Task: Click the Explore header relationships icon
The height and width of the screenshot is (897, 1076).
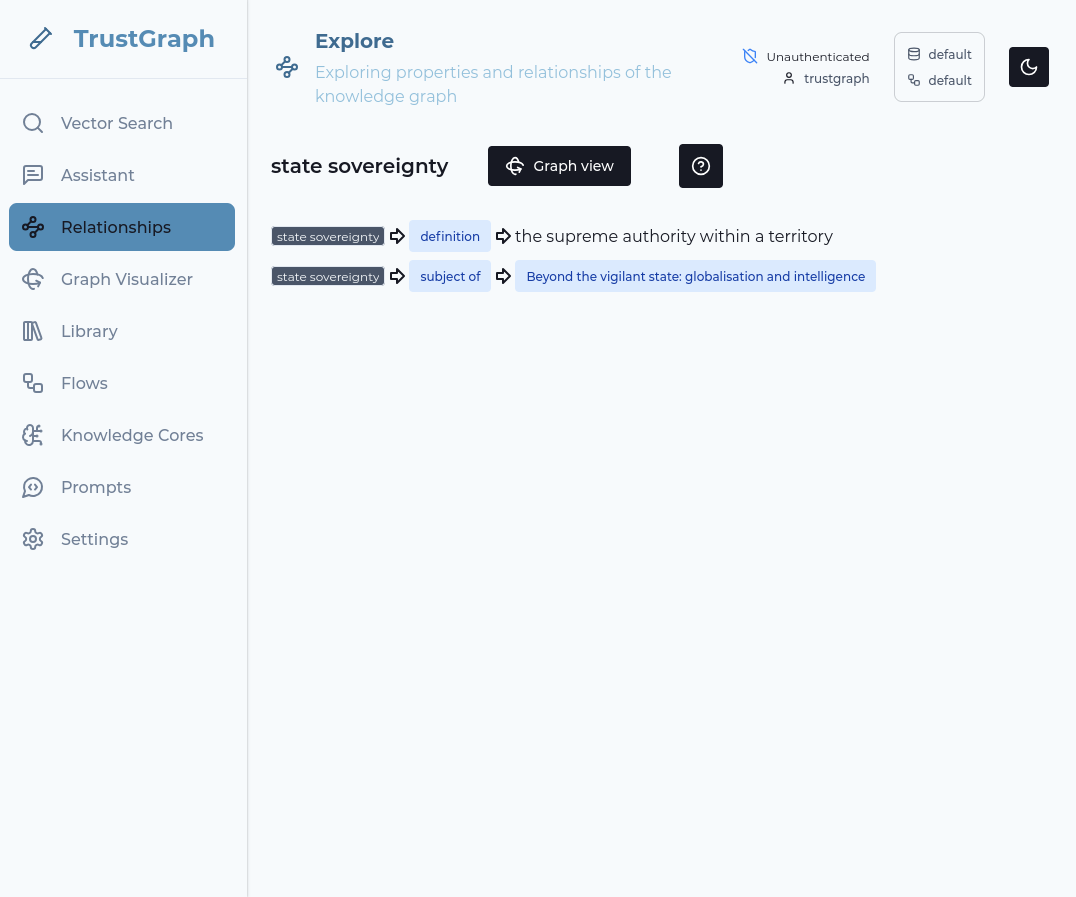Action: pos(287,67)
